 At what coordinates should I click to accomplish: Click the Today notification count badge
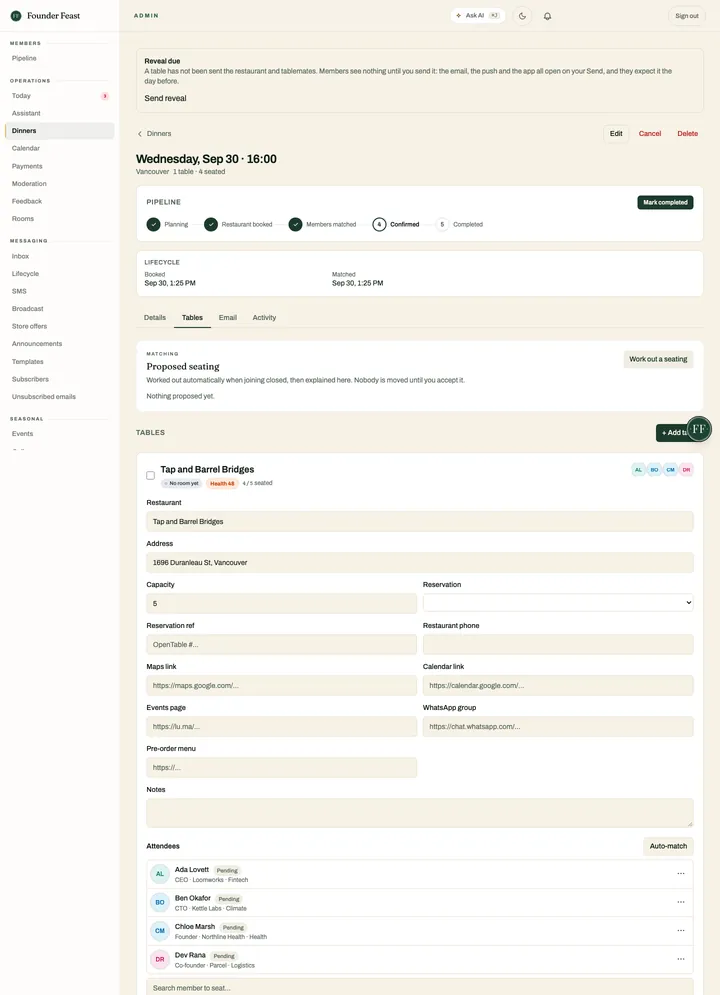[105, 96]
